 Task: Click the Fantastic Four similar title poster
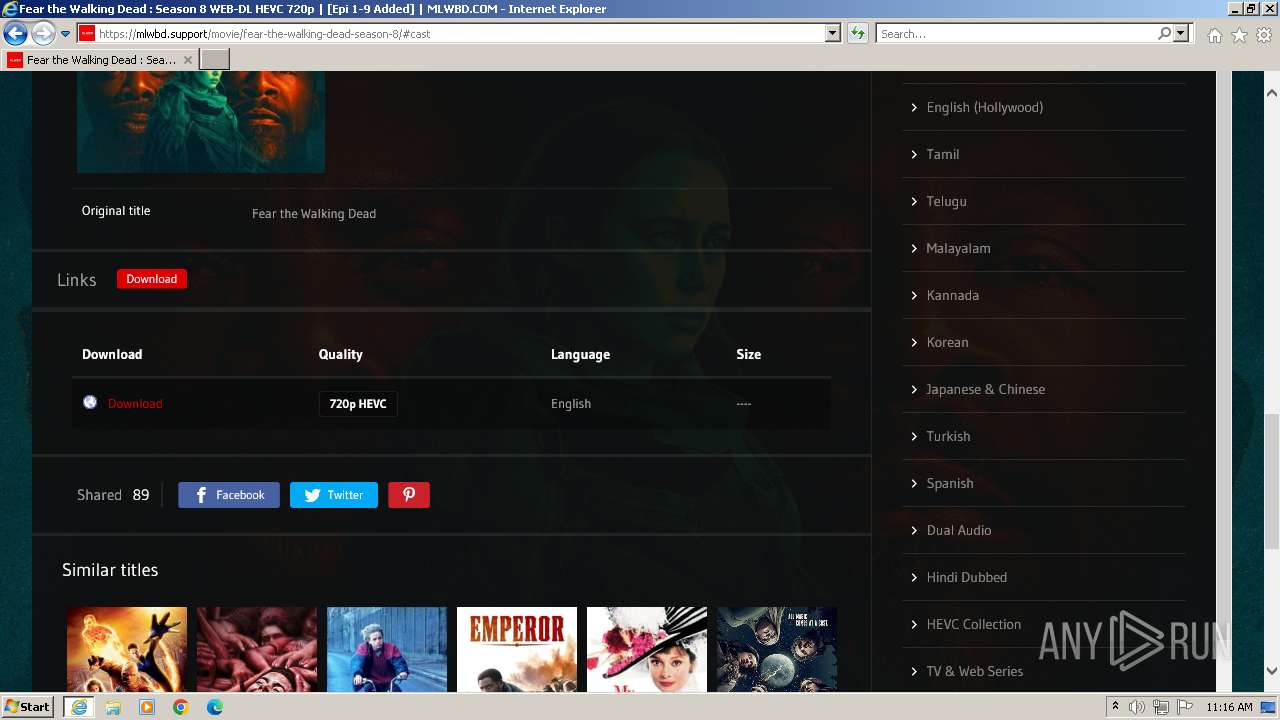pyautogui.click(x=127, y=649)
